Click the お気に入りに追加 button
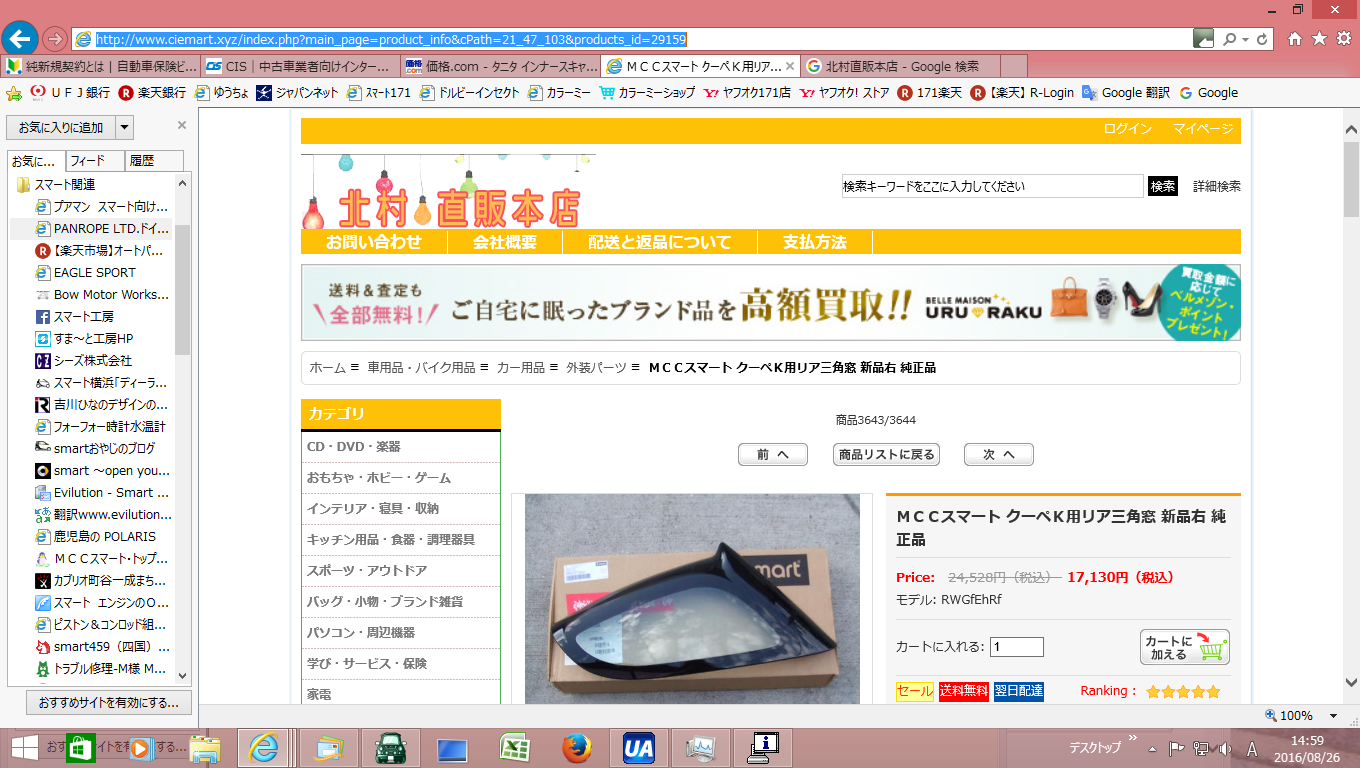 [x=61, y=127]
